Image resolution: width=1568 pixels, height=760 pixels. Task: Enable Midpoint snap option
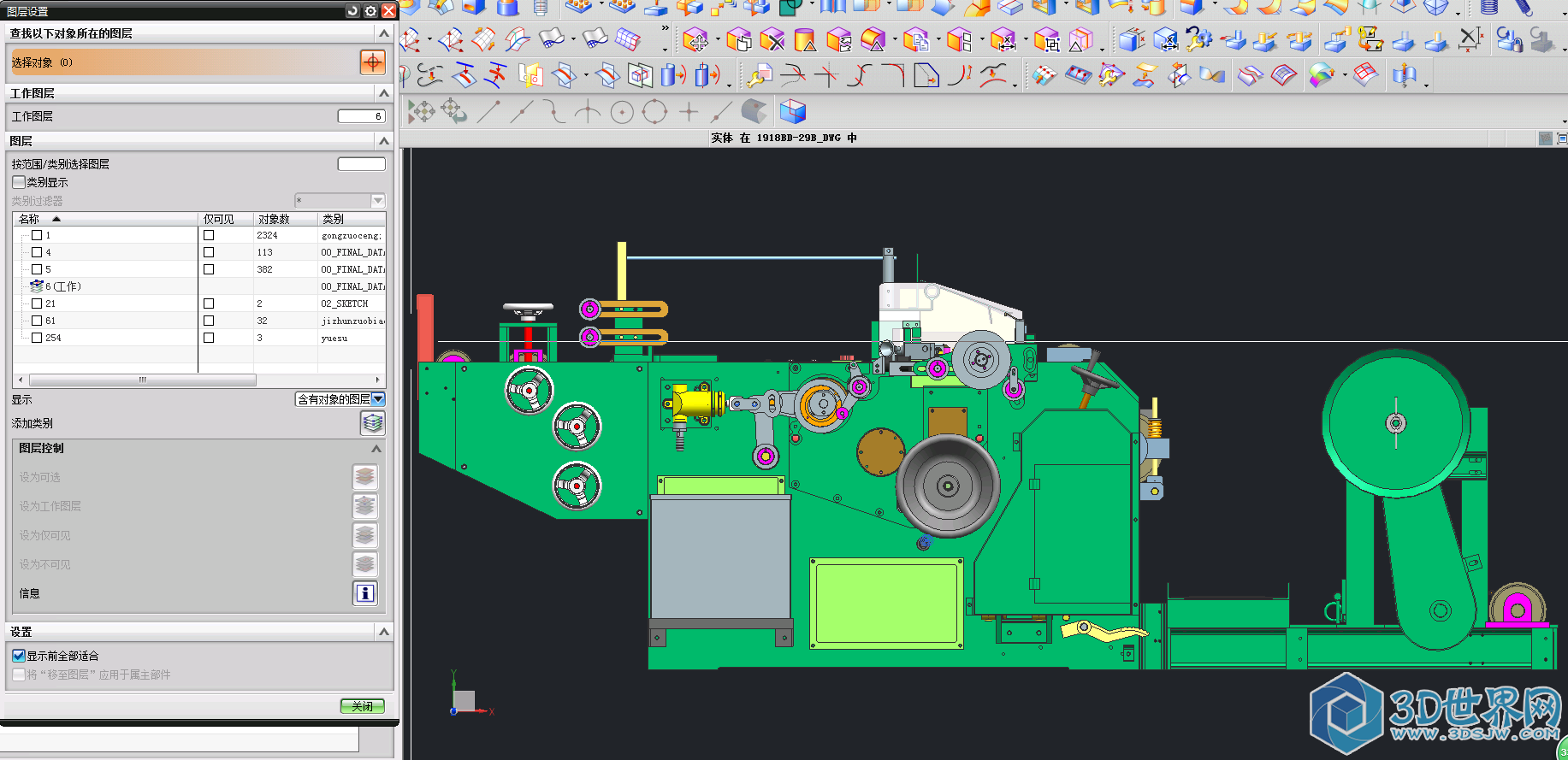tap(522, 112)
